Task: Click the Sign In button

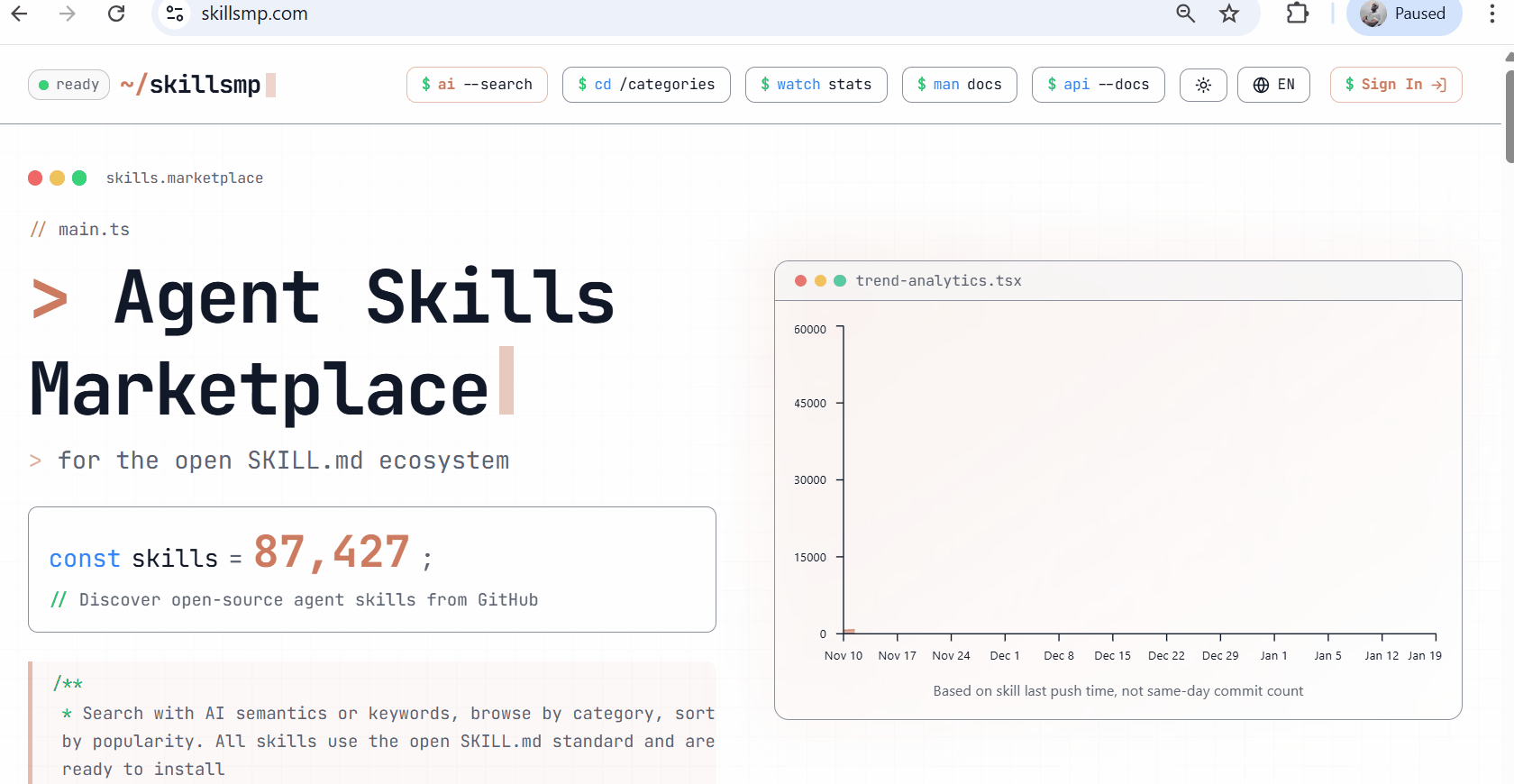Action: pos(1396,85)
